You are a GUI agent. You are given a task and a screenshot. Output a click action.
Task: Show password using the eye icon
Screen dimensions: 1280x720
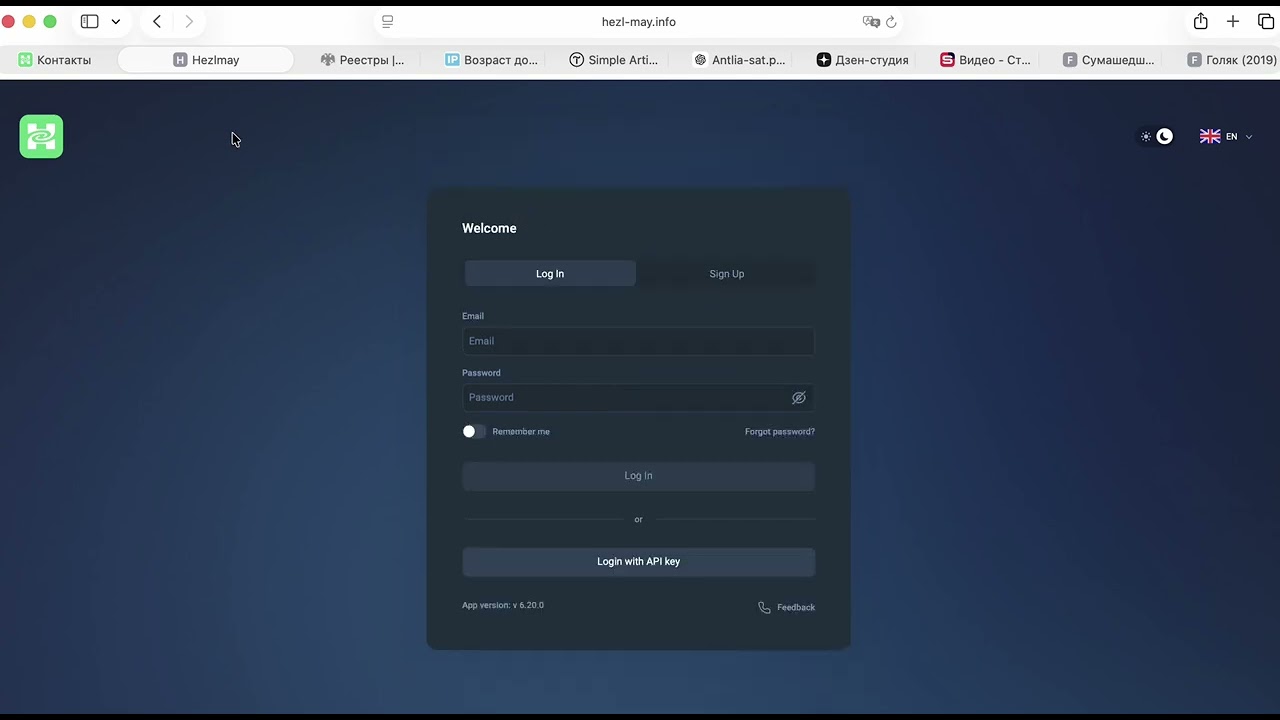(799, 398)
